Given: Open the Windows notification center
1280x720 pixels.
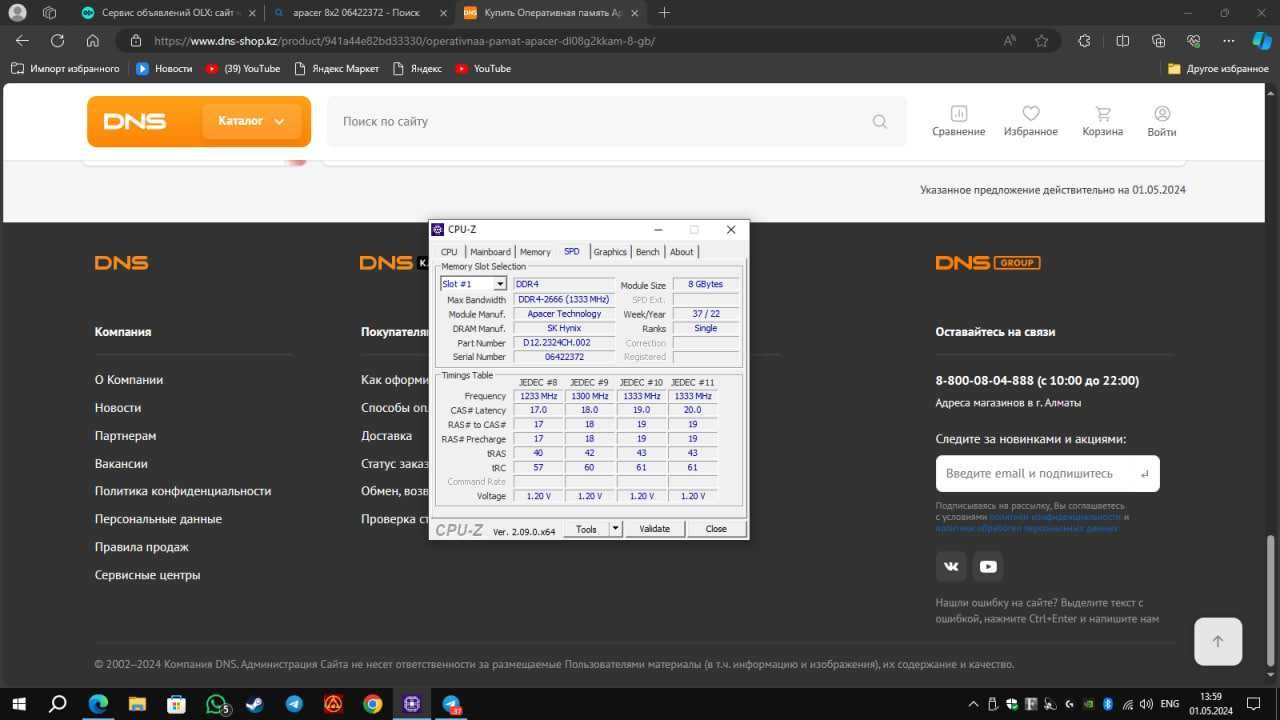Looking at the screenshot, I should (x=1253, y=704).
